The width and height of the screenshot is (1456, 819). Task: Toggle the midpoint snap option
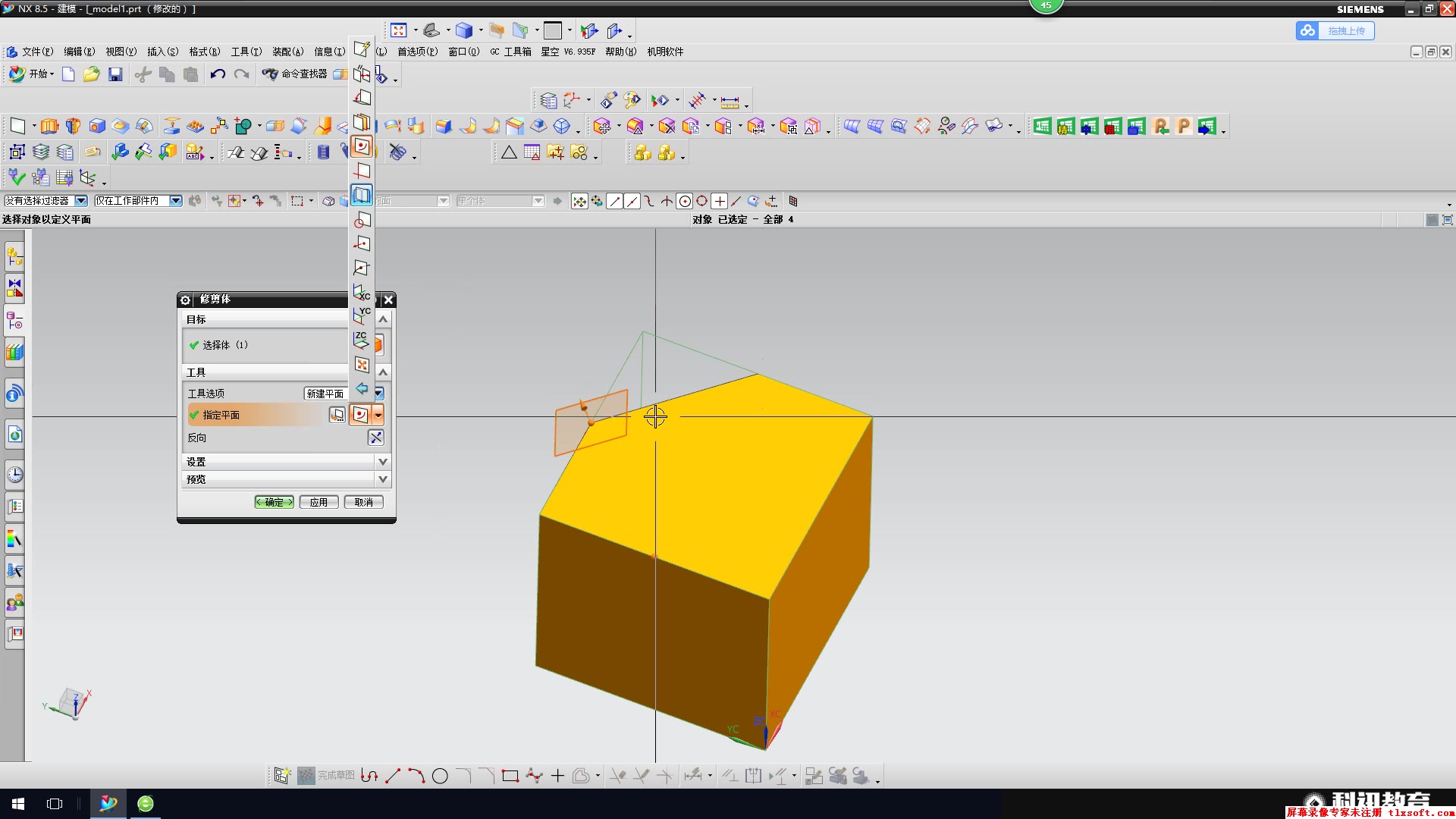632,201
